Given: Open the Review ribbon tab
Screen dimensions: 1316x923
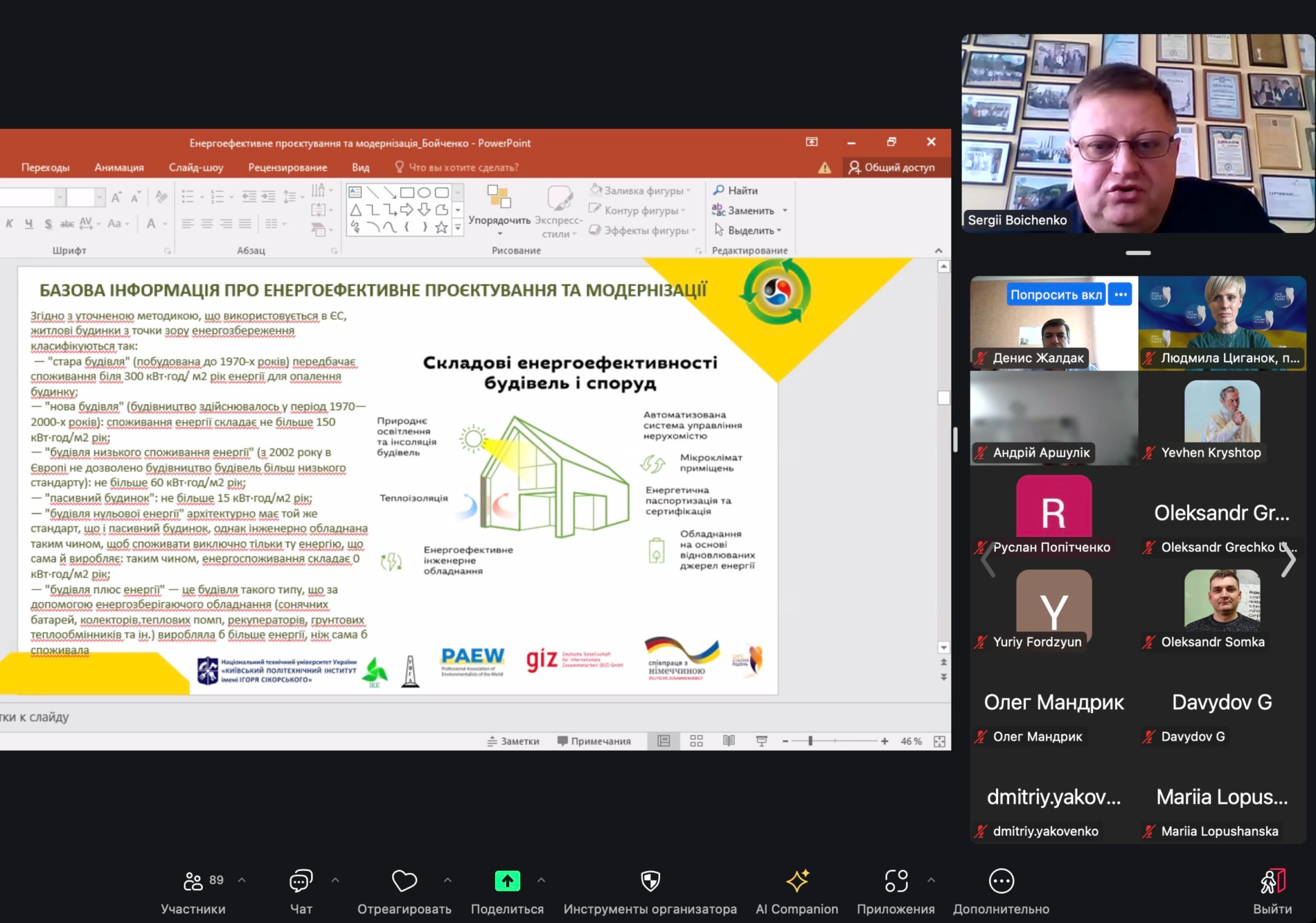Looking at the screenshot, I should 287,167.
